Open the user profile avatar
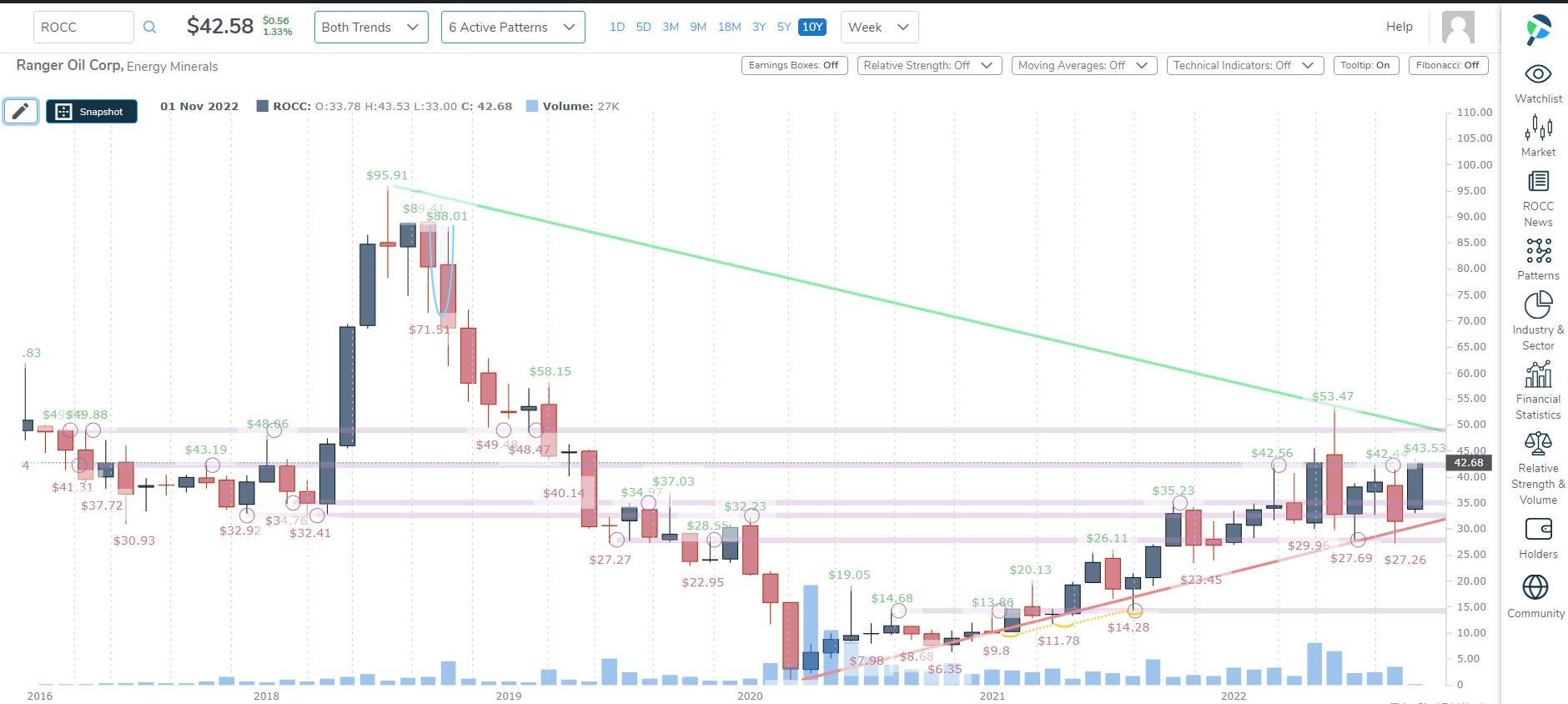 click(x=1458, y=27)
